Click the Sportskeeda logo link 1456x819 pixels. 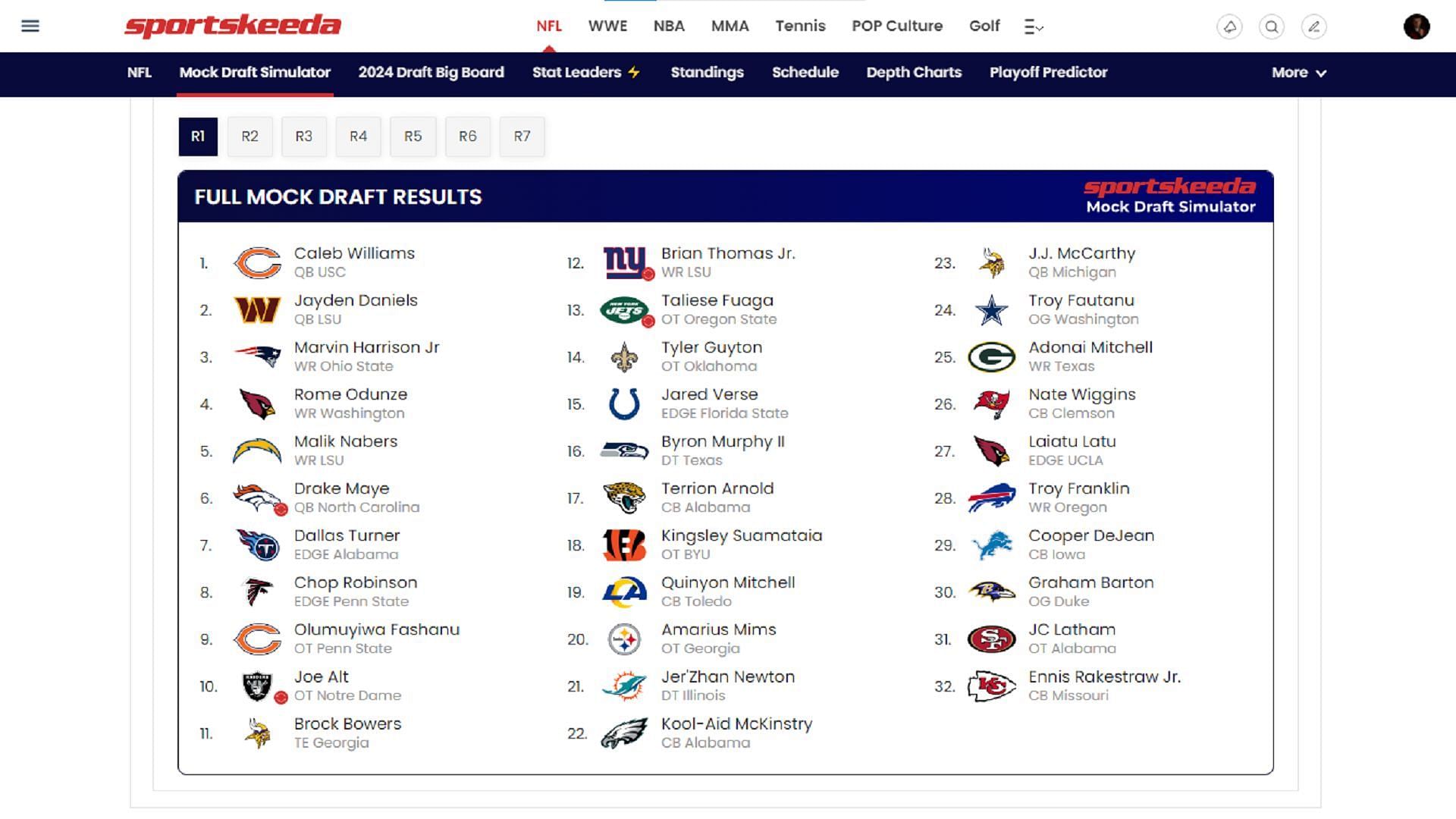pos(233,26)
